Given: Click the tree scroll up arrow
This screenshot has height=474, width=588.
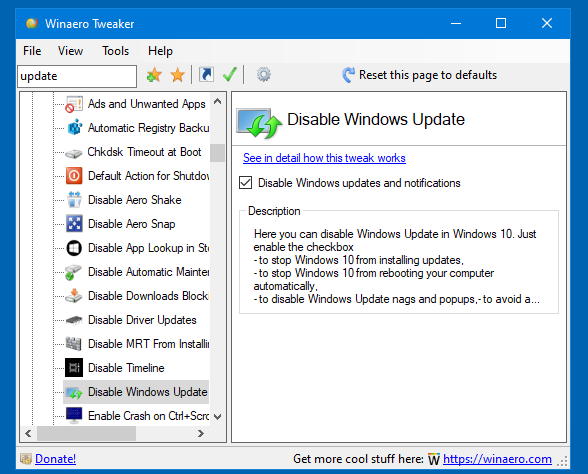Looking at the screenshot, I should (218, 101).
